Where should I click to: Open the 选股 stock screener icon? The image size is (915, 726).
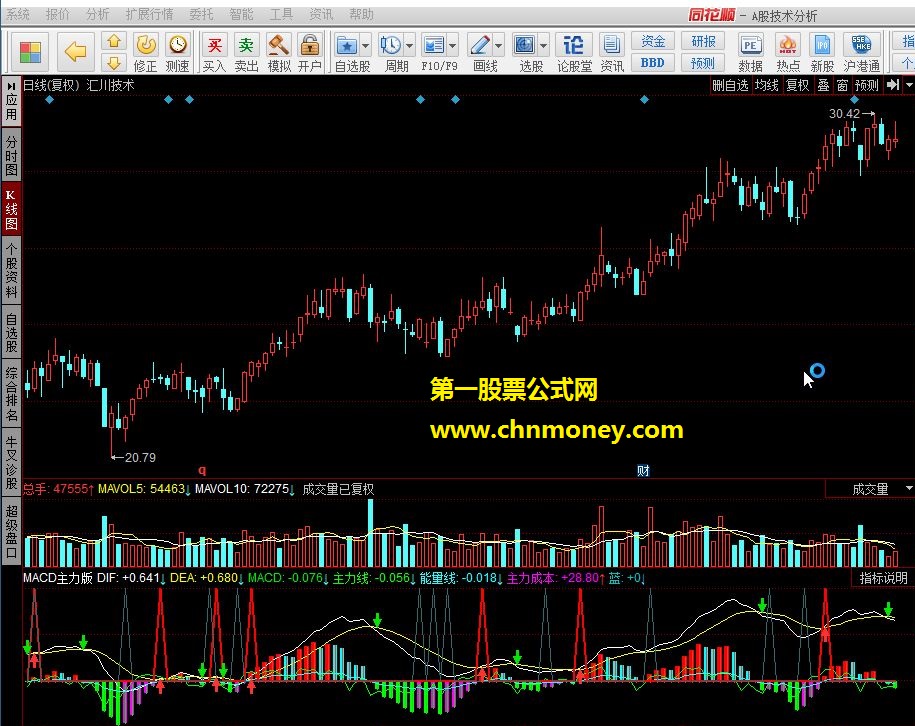tap(525, 46)
